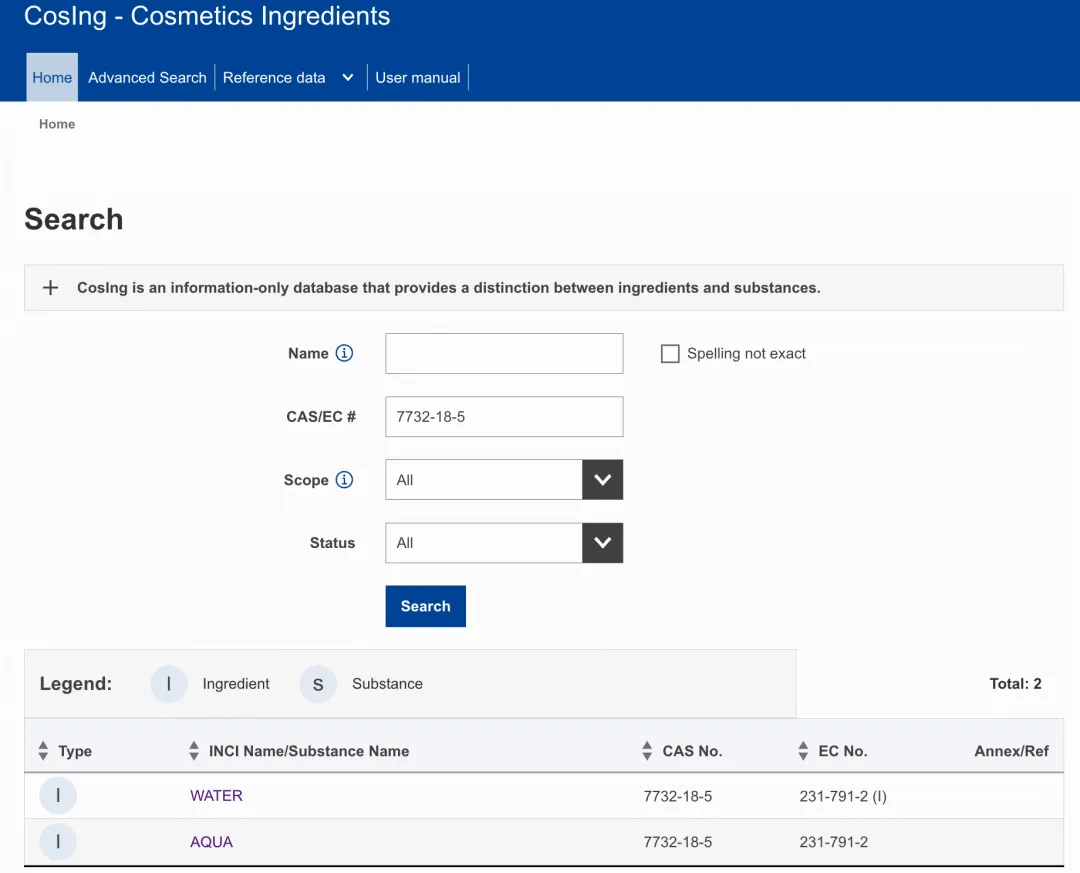Open the Status dropdown

point(602,543)
